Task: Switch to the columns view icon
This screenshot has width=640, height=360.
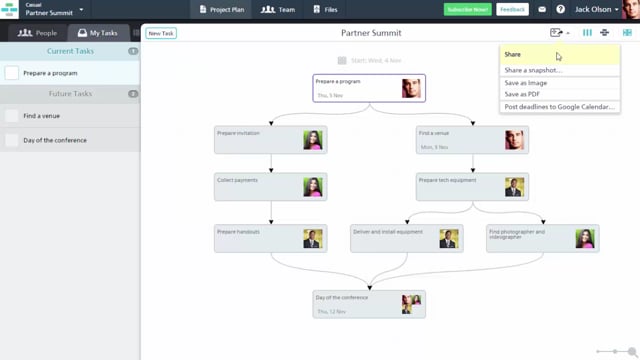Action: tap(587, 33)
